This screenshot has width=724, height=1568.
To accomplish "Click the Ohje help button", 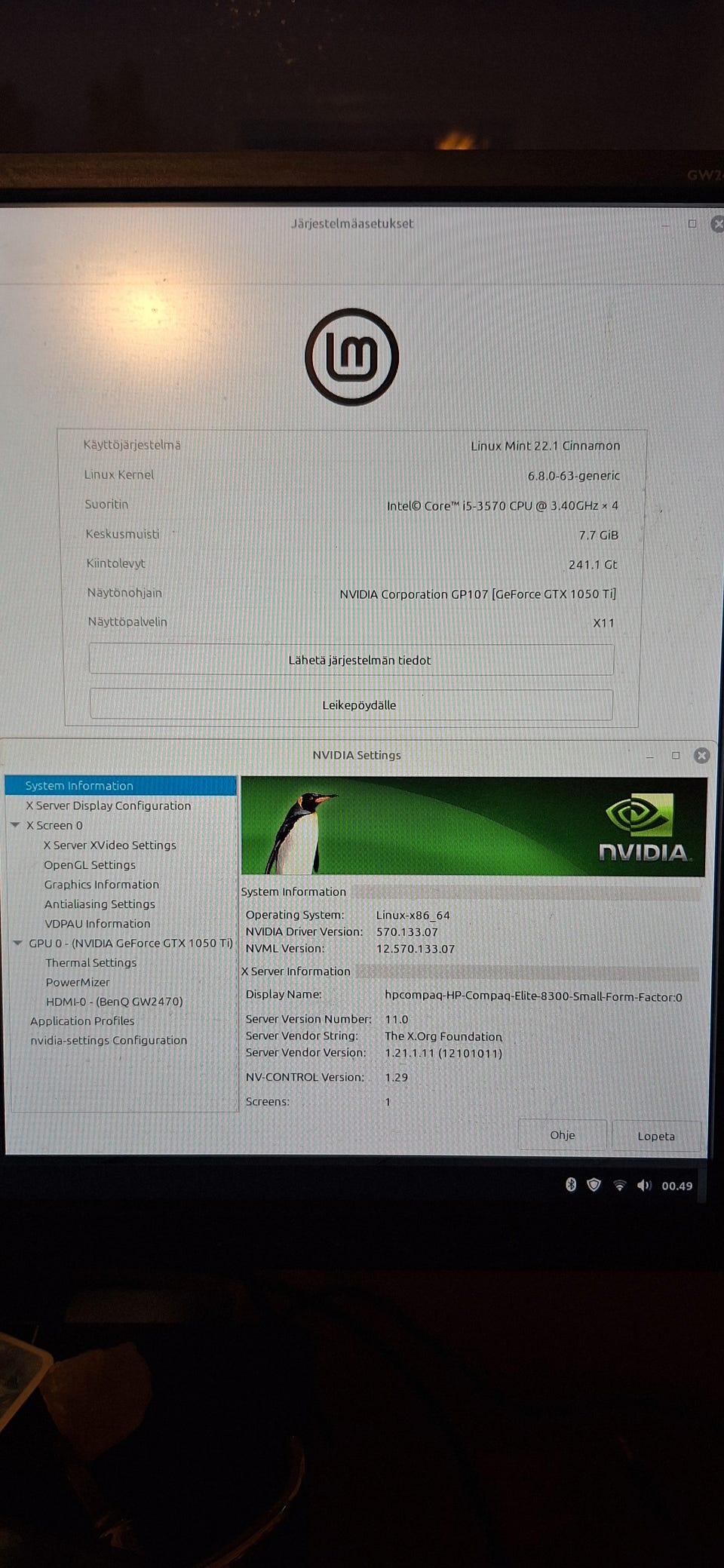I will click(x=563, y=1135).
